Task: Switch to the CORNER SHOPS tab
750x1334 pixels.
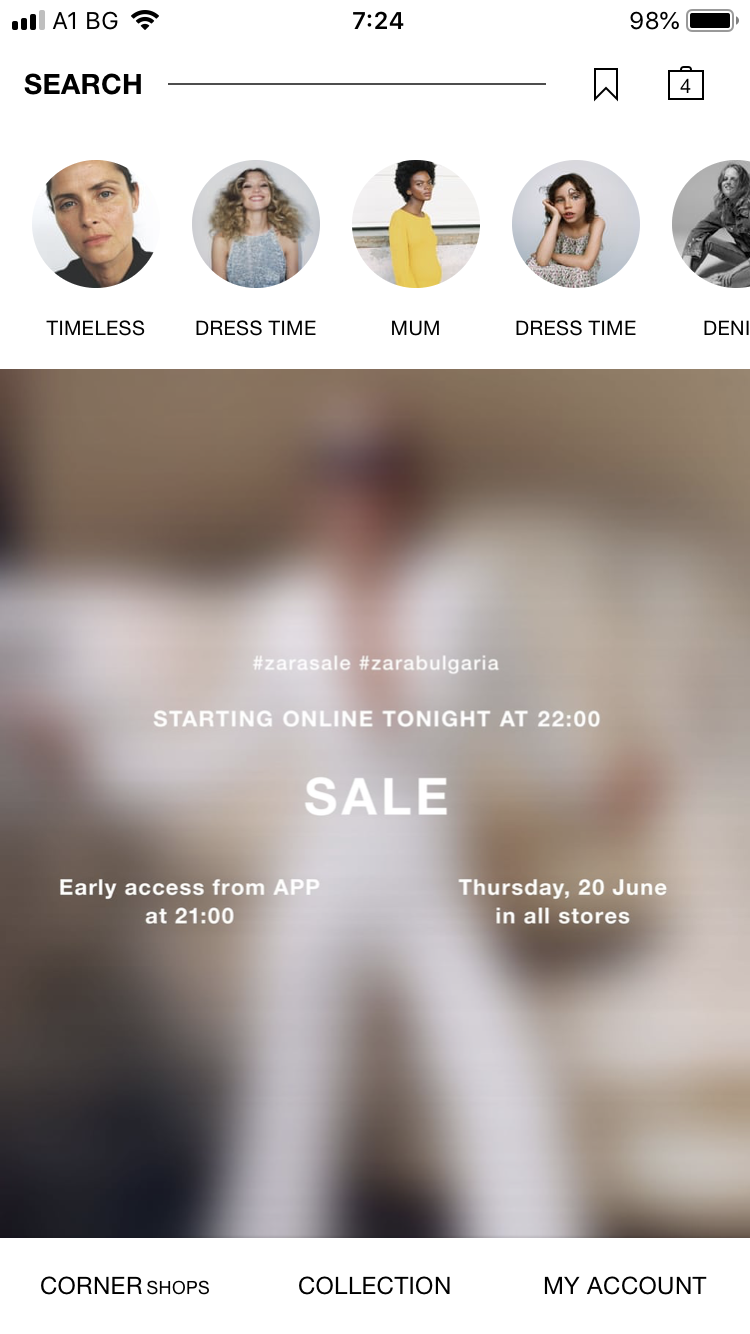Action: (x=125, y=1286)
